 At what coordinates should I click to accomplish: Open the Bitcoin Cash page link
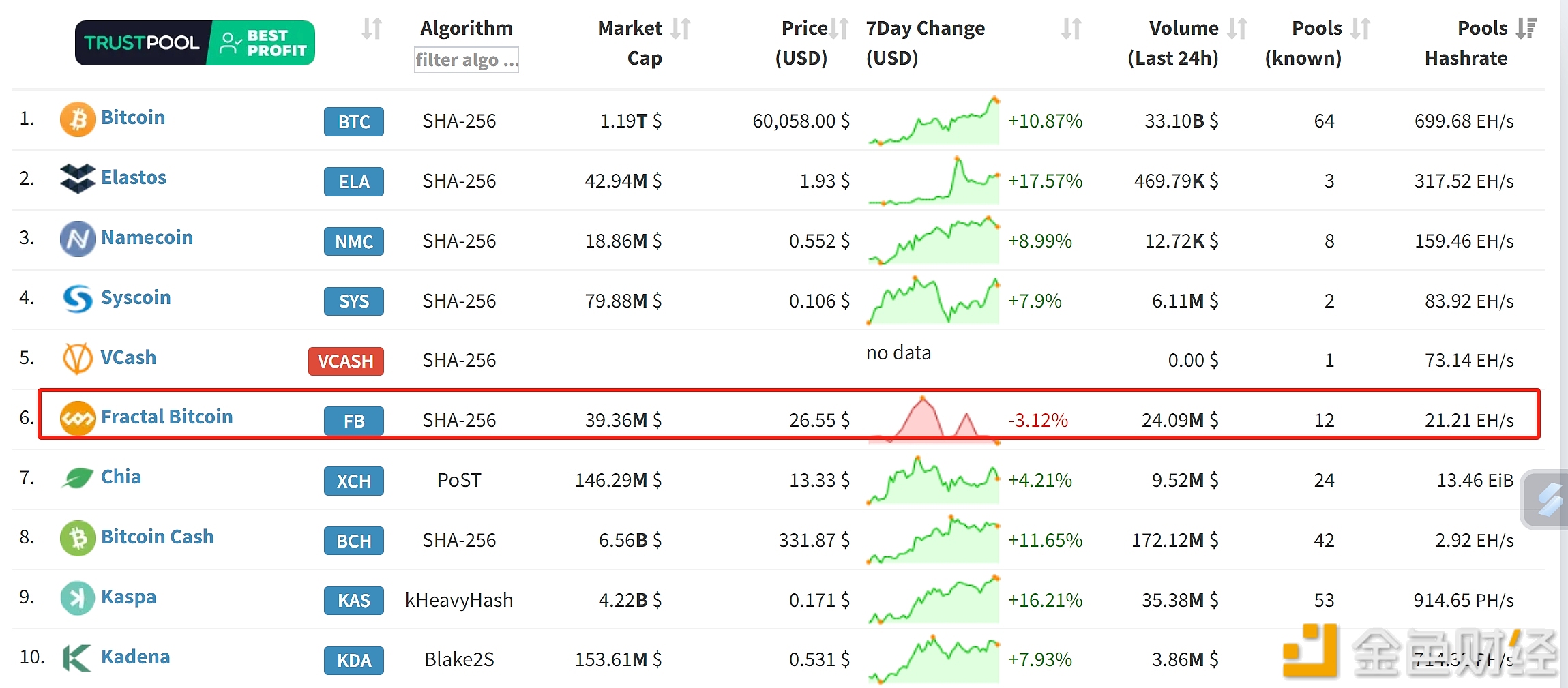[158, 537]
